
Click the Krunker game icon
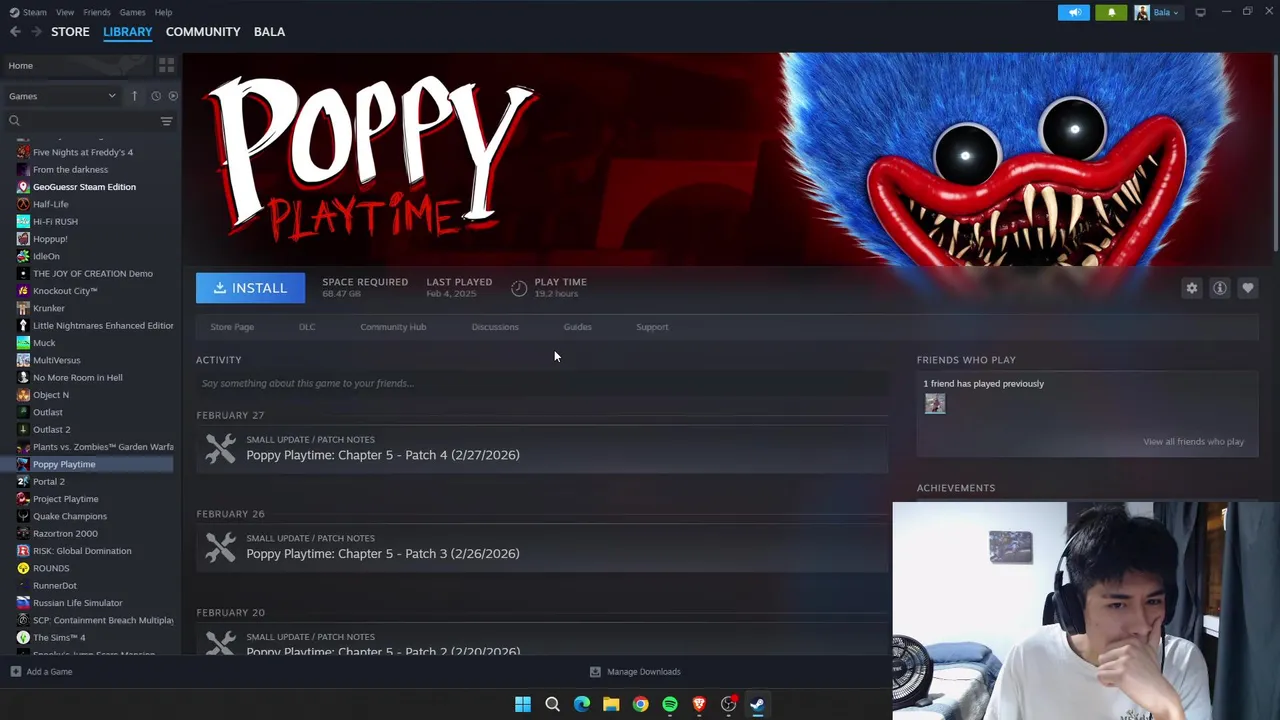point(23,308)
